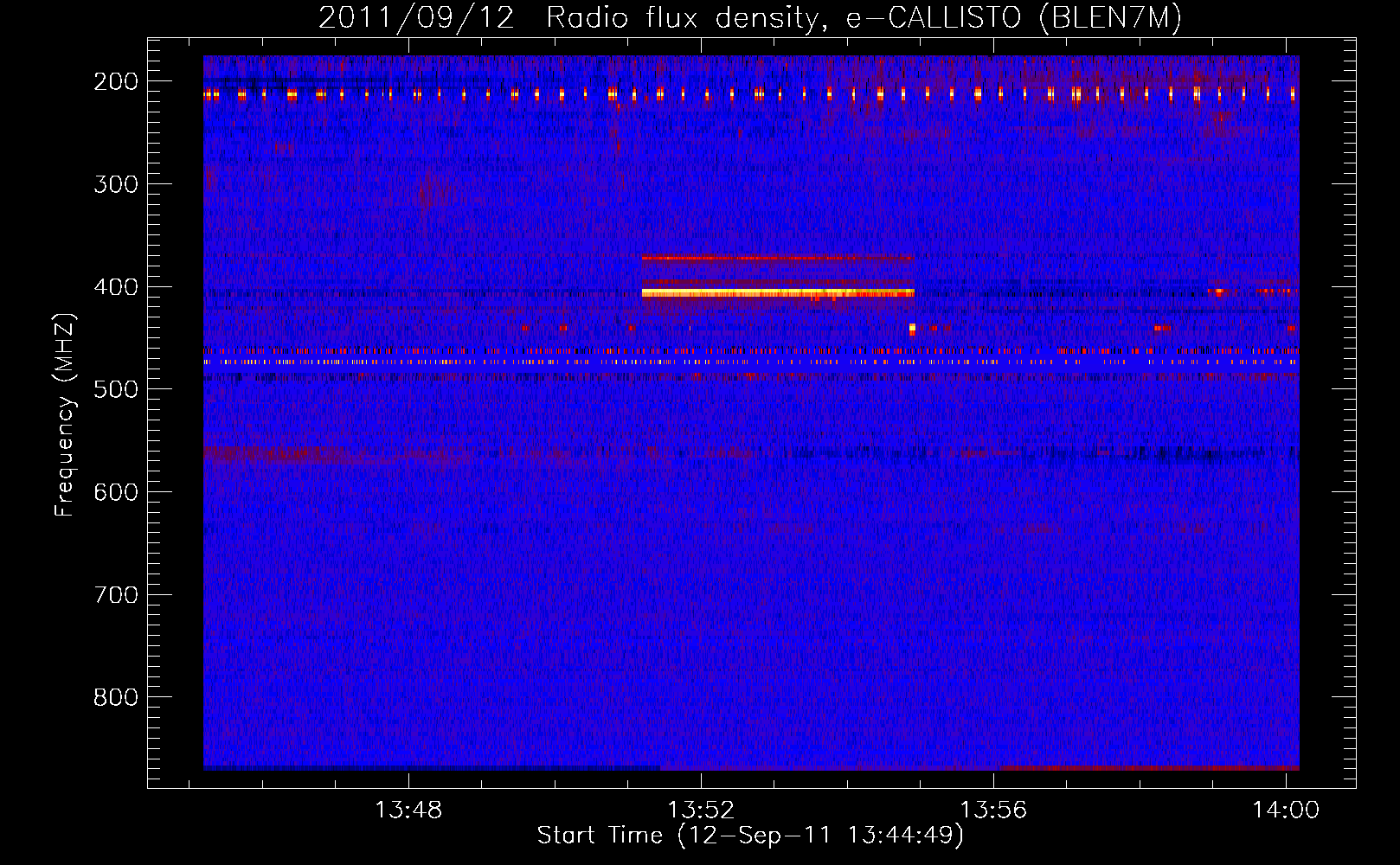This screenshot has width=1400, height=865.
Task: Click the 14:00 time axis label
Action: coord(1286,810)
